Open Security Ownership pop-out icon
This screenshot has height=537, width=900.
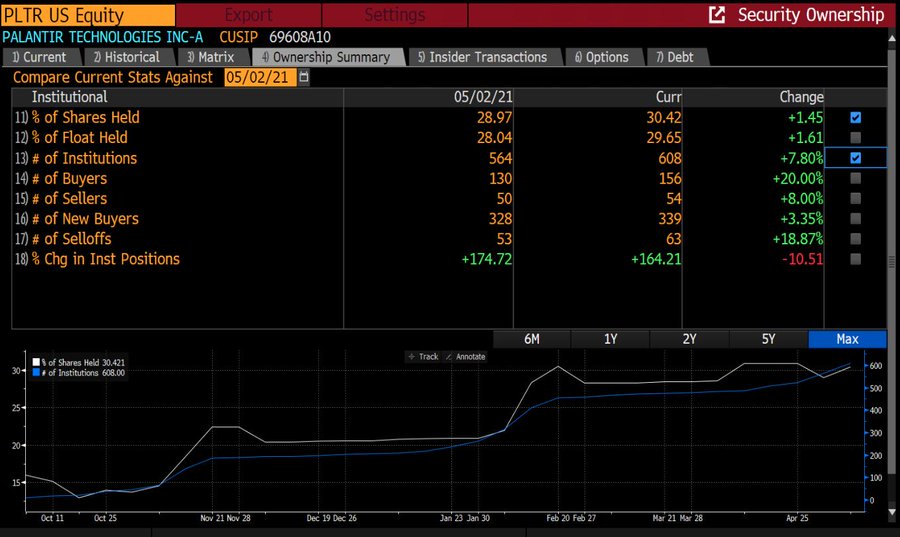[x=717, y=14]
